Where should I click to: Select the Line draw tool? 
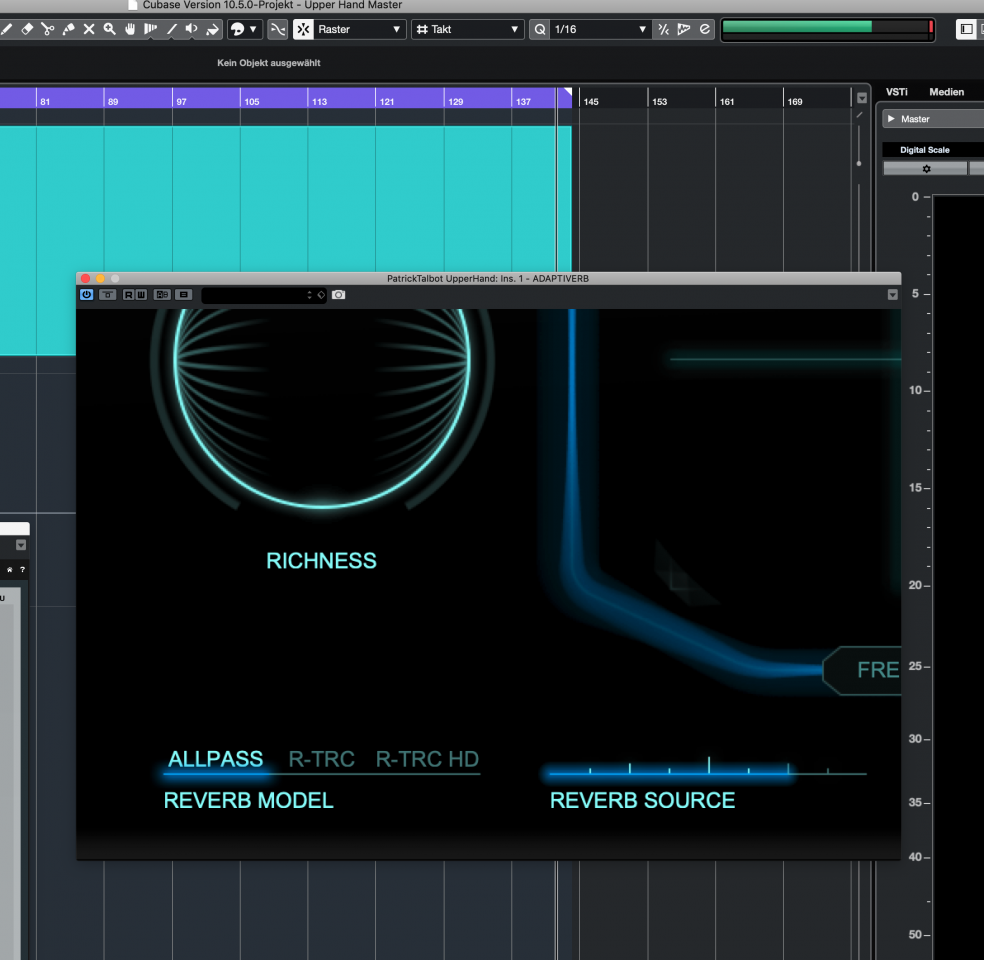[171, 29]
